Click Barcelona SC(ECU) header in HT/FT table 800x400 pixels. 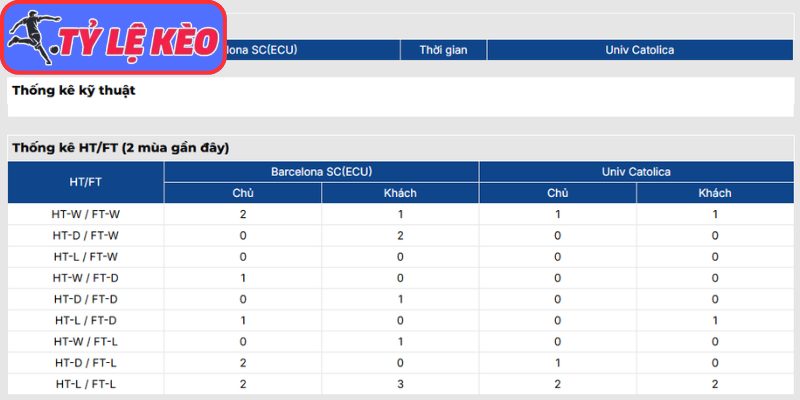[321, 172]
